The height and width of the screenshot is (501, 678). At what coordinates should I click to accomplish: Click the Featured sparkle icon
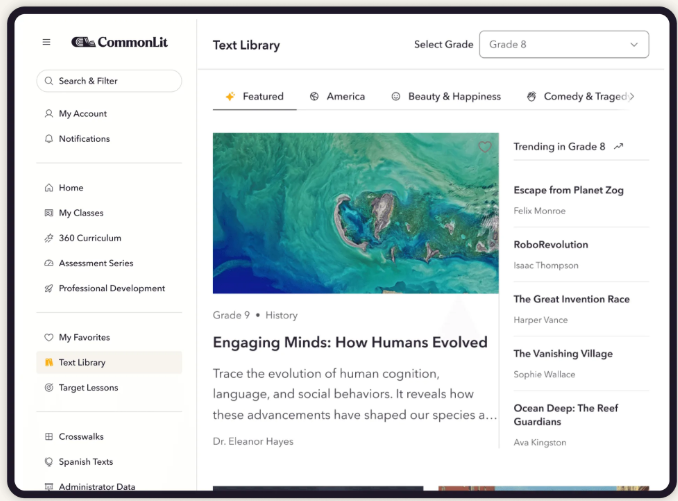coord(230,96)
